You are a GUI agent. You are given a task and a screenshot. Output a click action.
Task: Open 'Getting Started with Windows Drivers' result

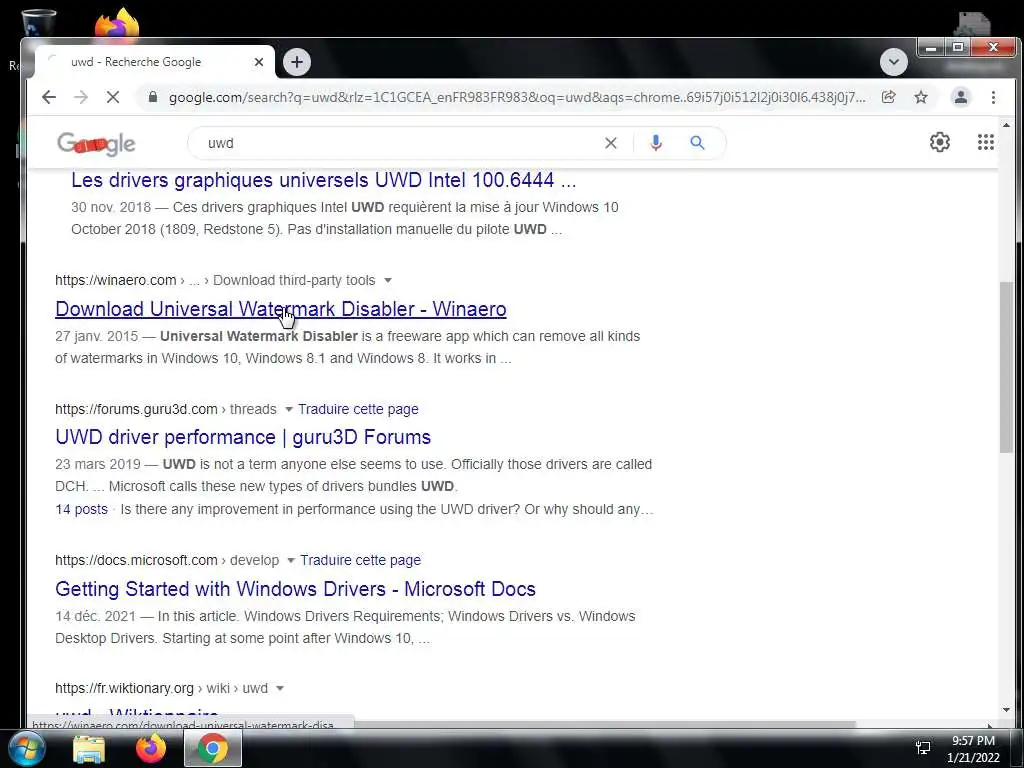295,589
